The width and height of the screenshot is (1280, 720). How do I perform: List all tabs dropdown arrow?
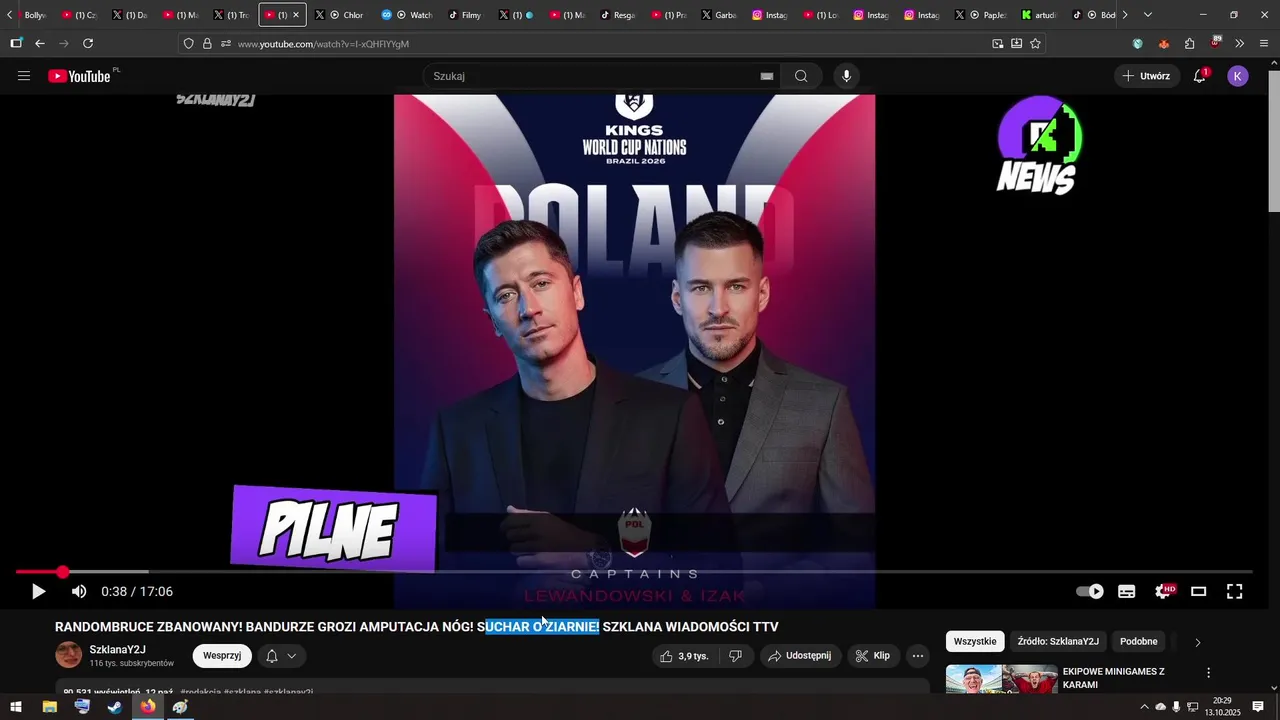pos(1148,15)
